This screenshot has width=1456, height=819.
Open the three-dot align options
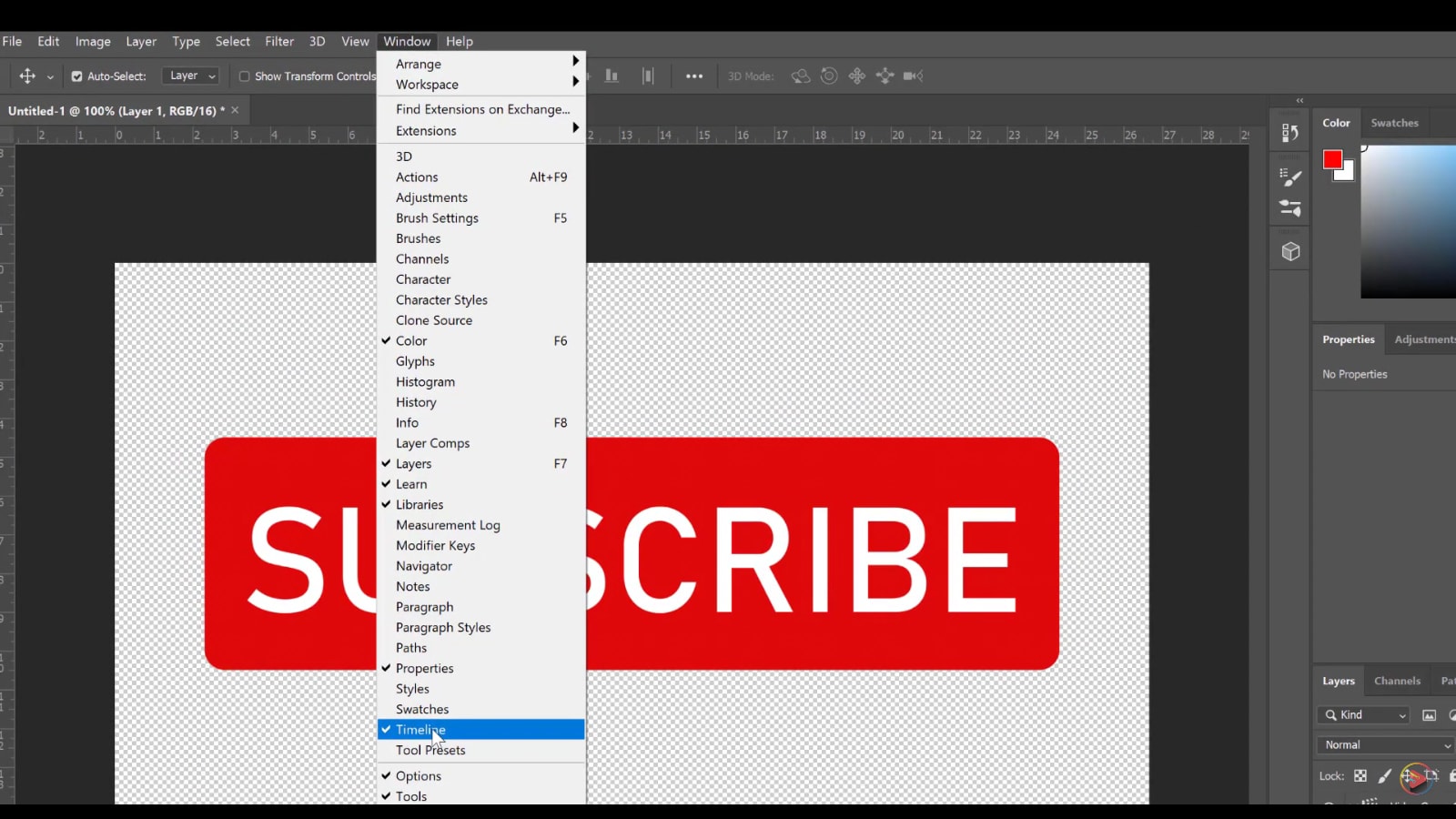[x=694, y=76]
